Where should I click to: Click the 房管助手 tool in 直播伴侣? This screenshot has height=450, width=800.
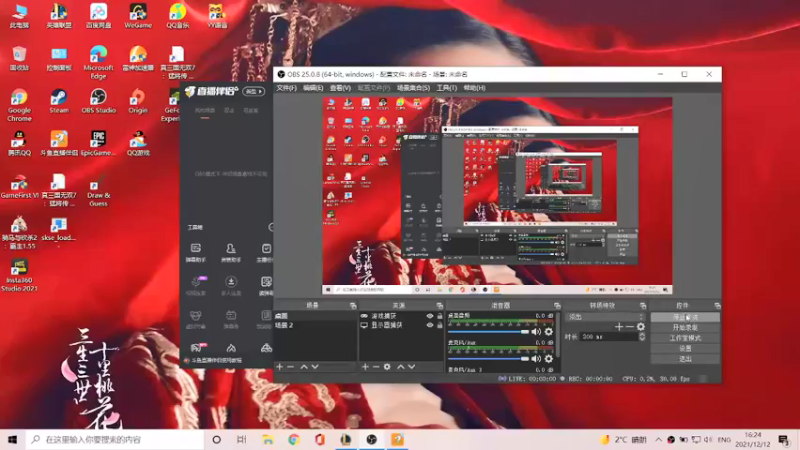pos(231,253)
